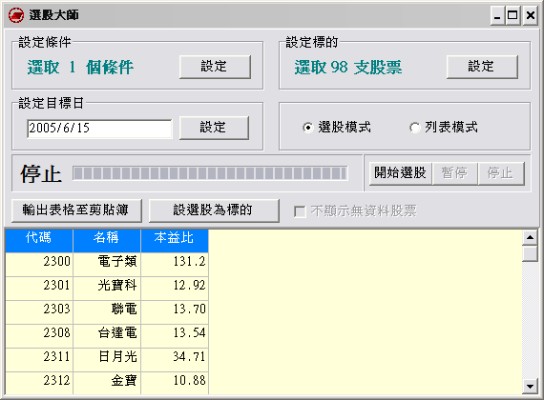Toggle the 不顯示無資料股票 checkbox
Viewport: 544px width, 400px height.
[x=300, y=211]
